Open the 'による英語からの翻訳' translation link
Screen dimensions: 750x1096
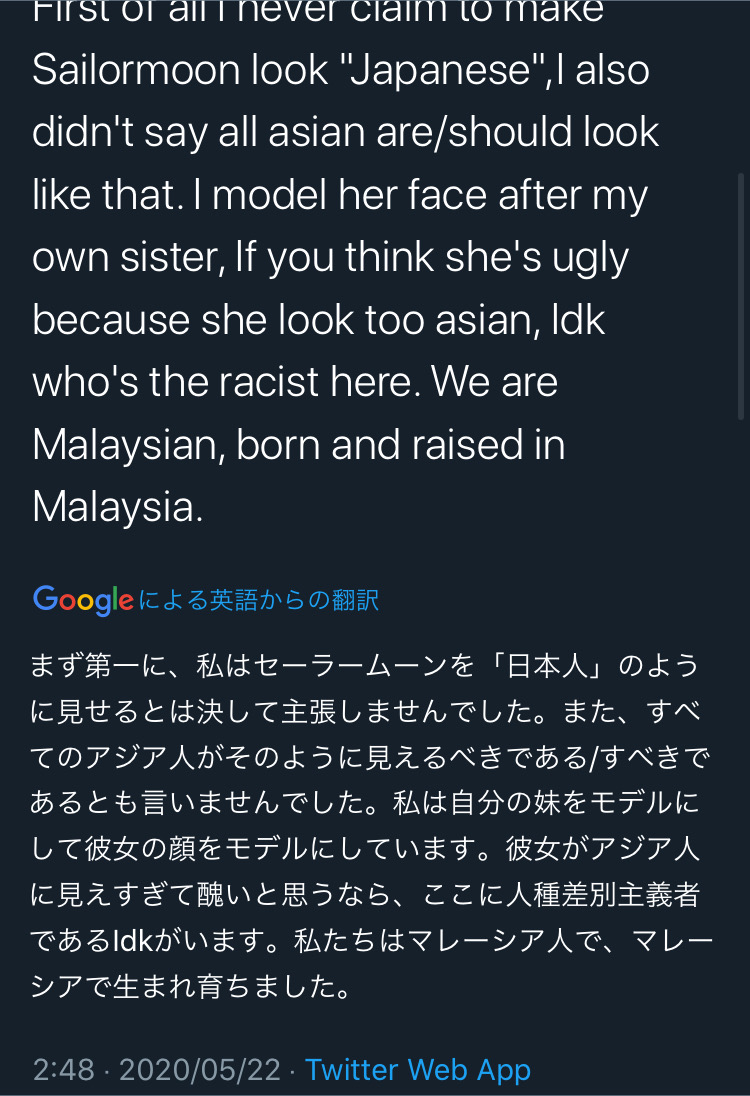259,600
